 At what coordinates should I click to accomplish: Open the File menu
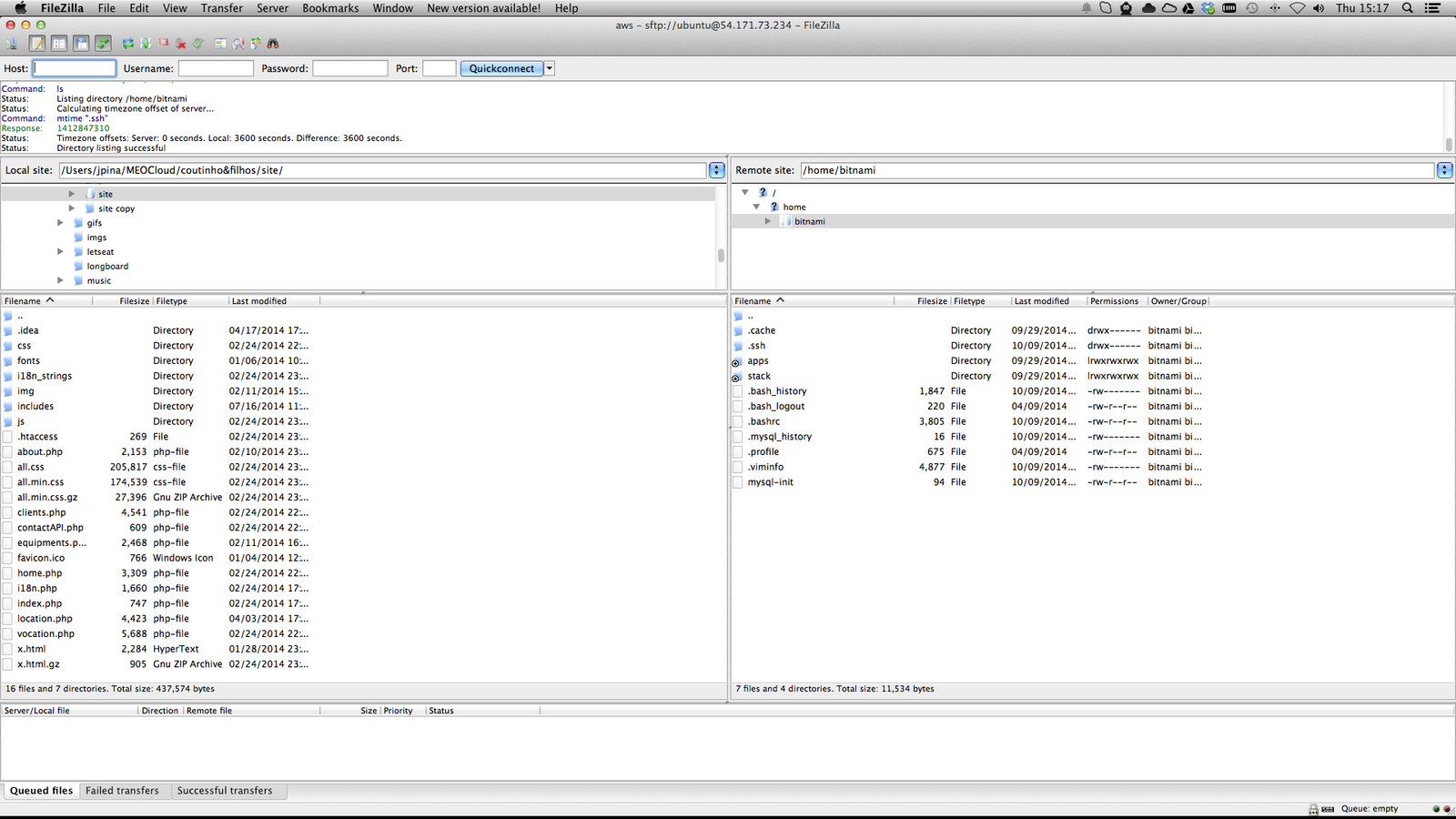(x=106, y=8)
